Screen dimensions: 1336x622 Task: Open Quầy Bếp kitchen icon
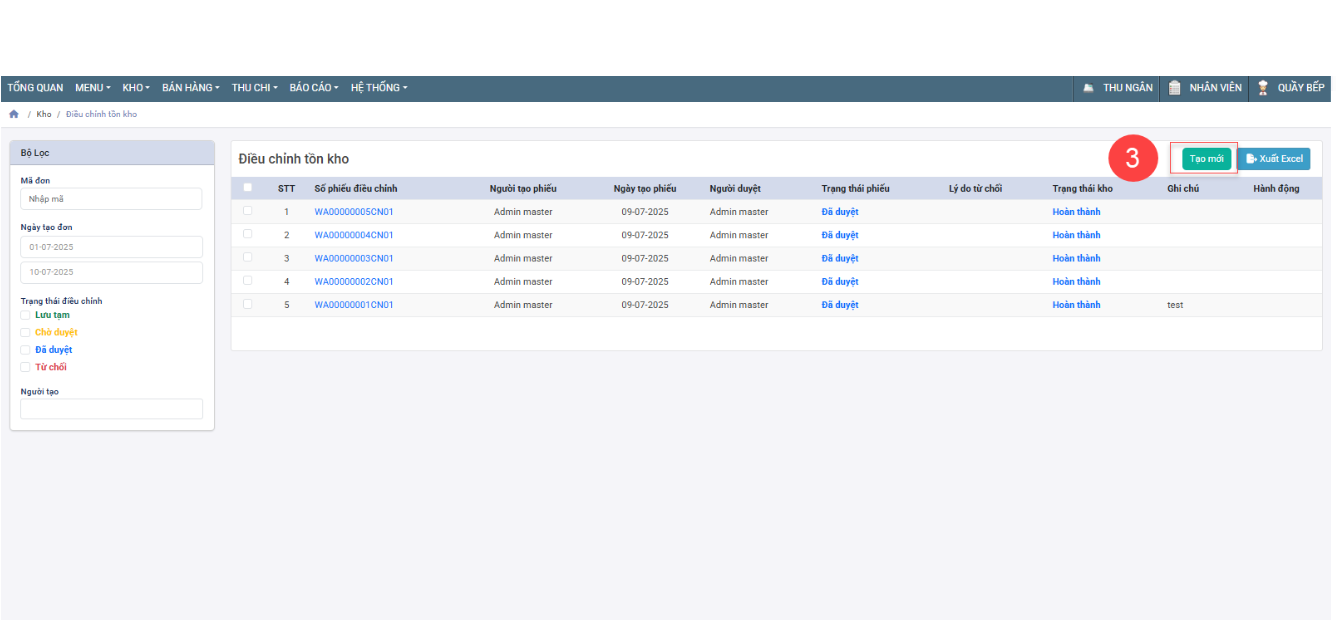pos(1263,88)
